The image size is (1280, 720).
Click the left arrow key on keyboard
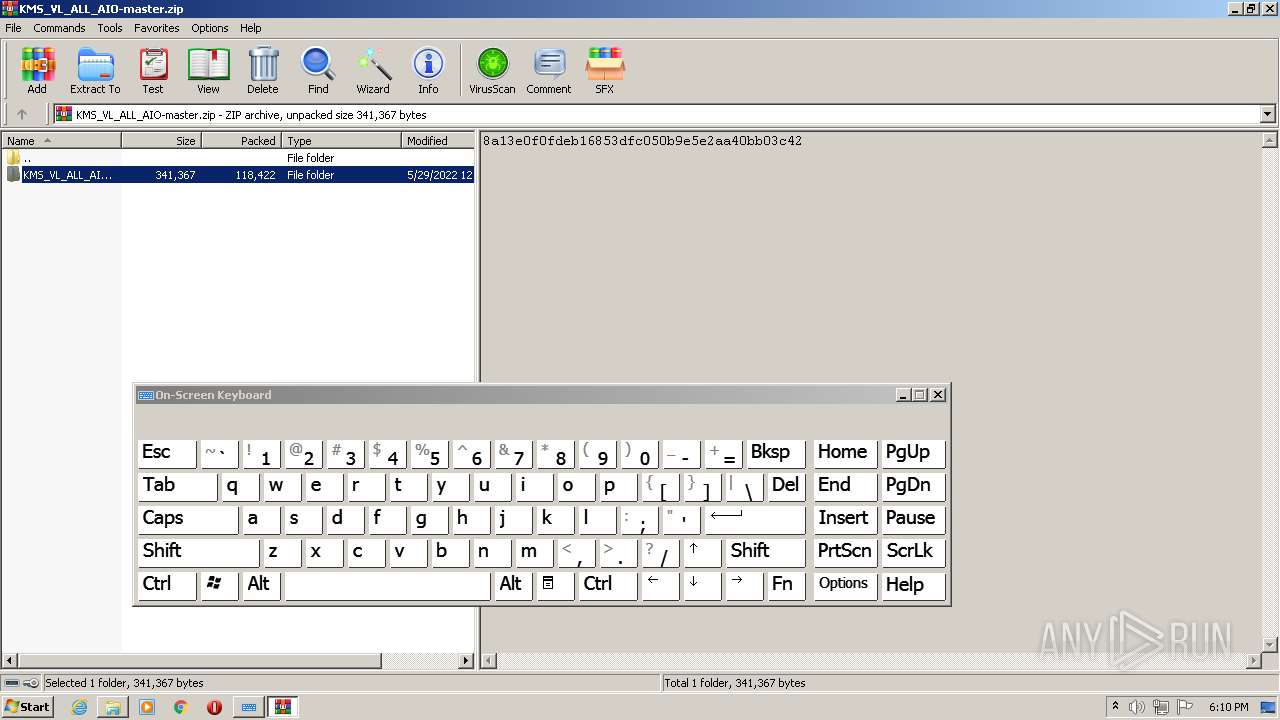coord(660,585)
